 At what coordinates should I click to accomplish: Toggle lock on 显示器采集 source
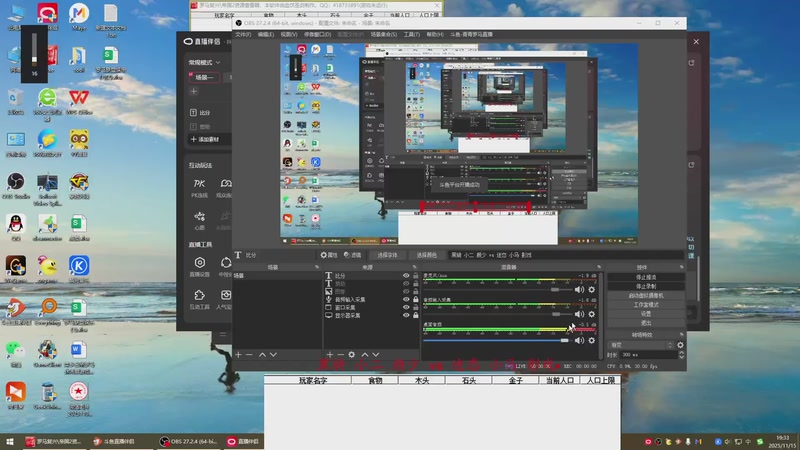[x=416, y=315]
